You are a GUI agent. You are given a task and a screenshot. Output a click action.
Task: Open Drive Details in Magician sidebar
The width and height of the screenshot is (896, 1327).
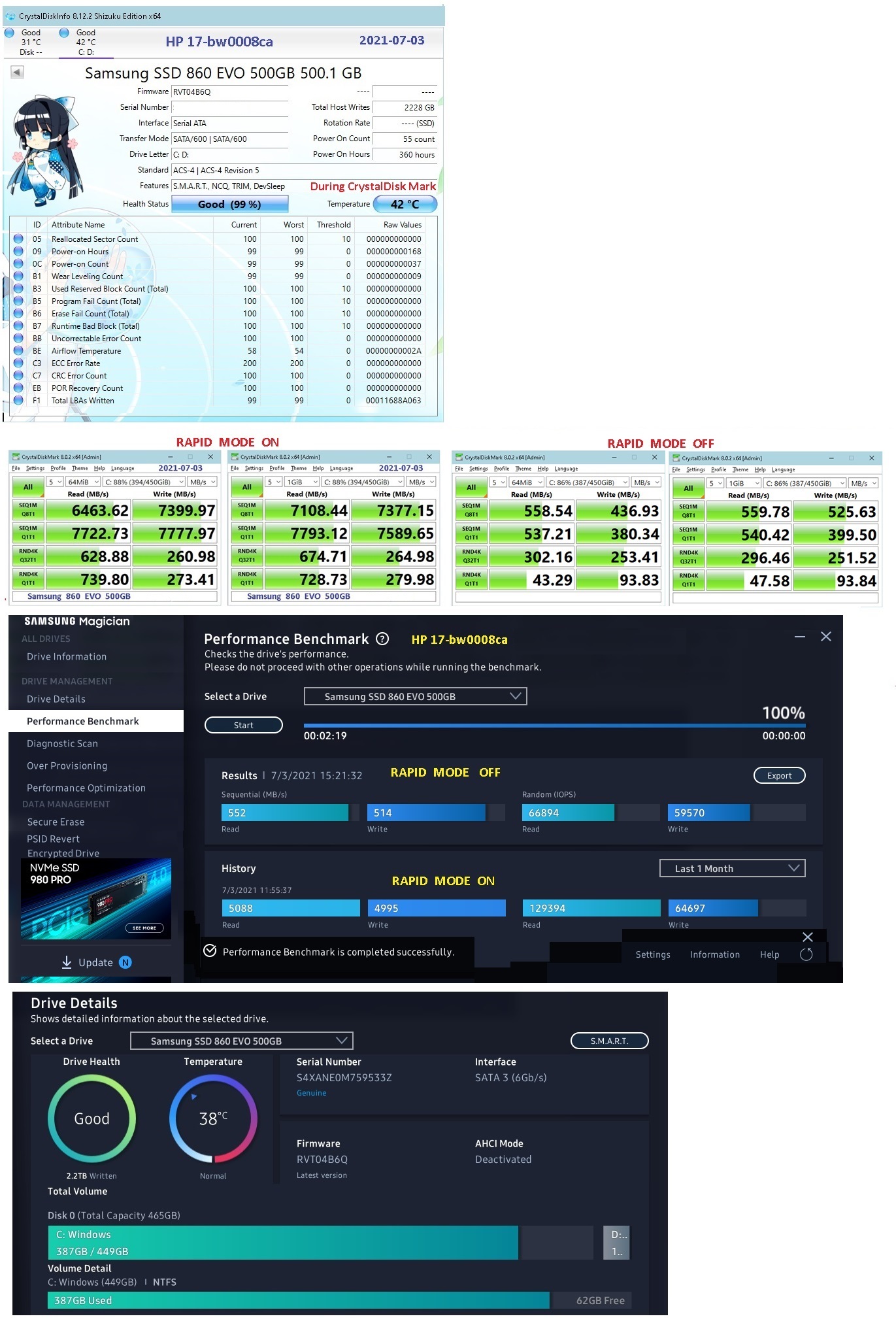[x=56, y=699]
